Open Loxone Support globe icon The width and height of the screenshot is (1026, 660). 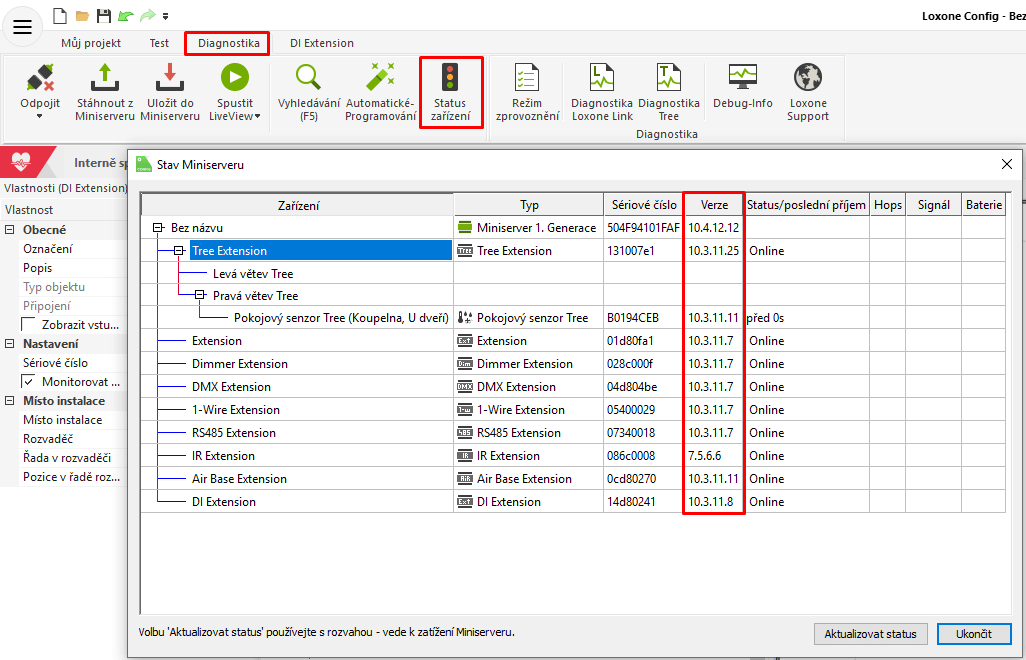pos(808,79)
